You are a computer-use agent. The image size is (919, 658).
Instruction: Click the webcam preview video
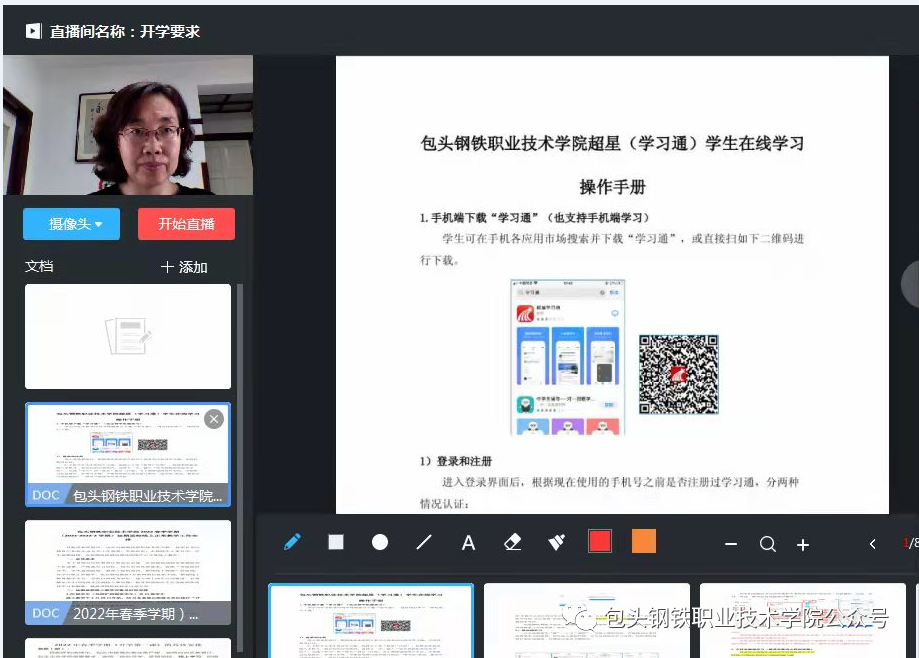[x=128, y=125]
